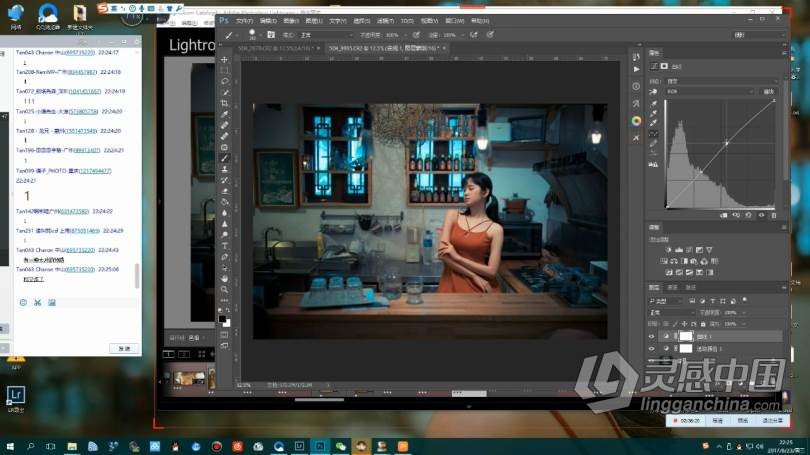The height and width of the screenshot is (455, 810).
Task: Open the Curves preset dropdown
Action: 722,81
